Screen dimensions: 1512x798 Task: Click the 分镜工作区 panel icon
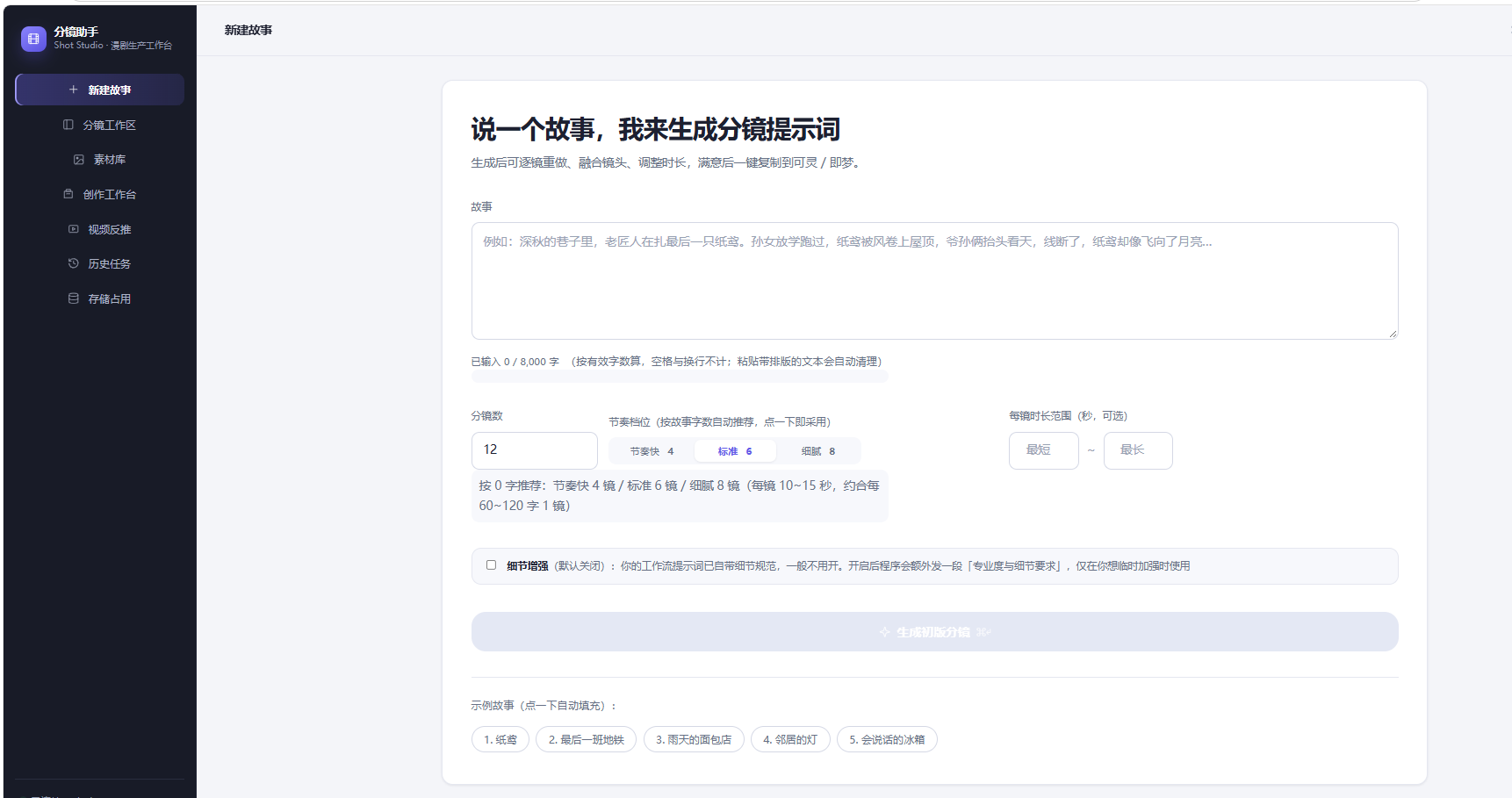(x=68, y=125)
